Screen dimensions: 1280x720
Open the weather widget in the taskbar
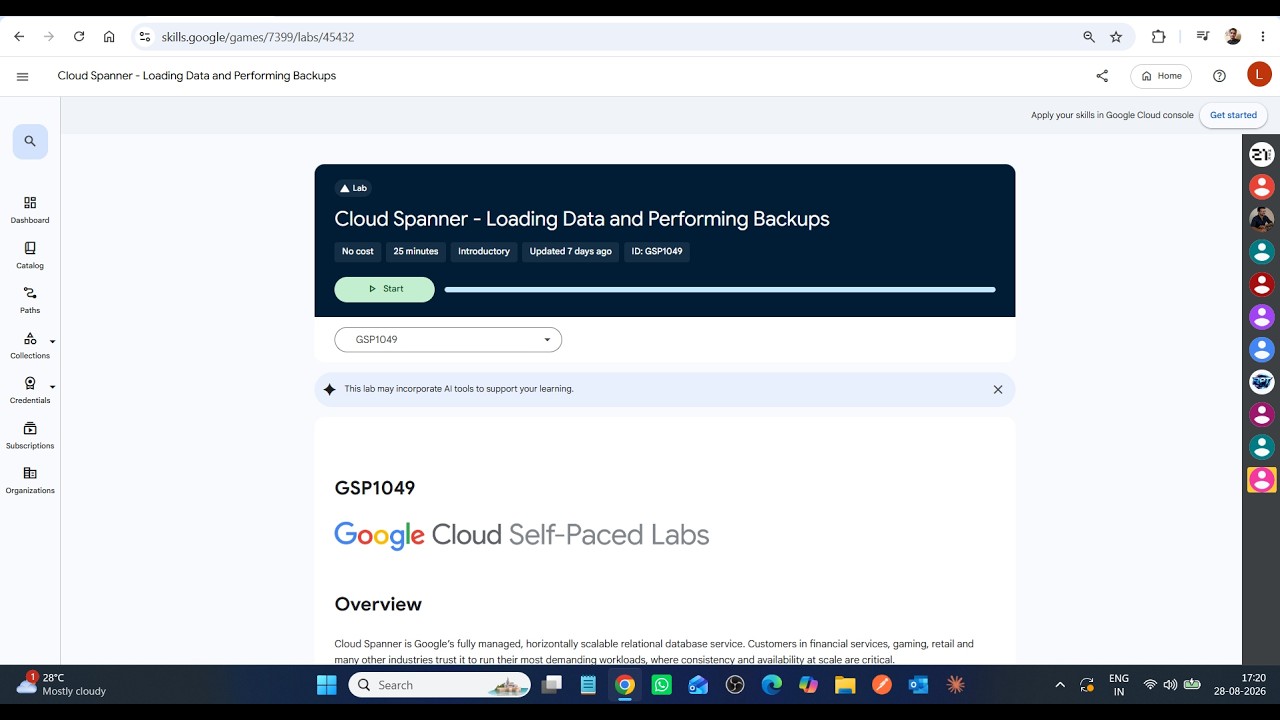point(62,685)
